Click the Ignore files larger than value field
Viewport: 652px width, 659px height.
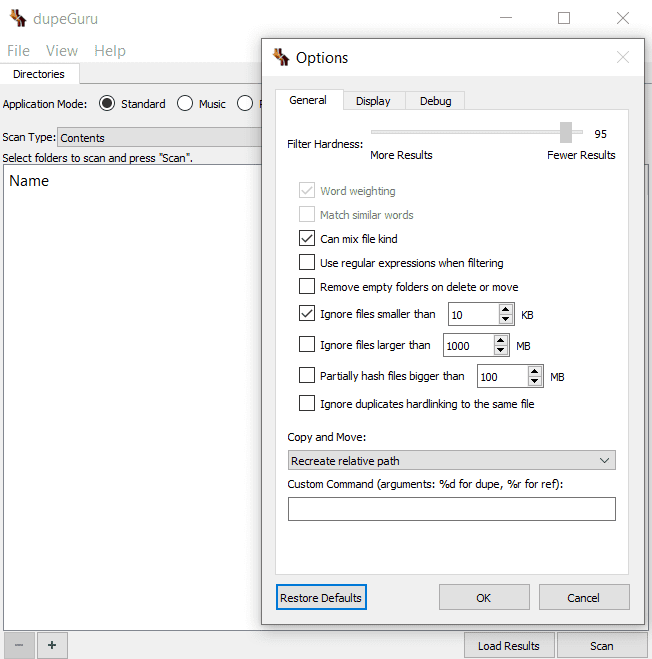pos(469,345)
